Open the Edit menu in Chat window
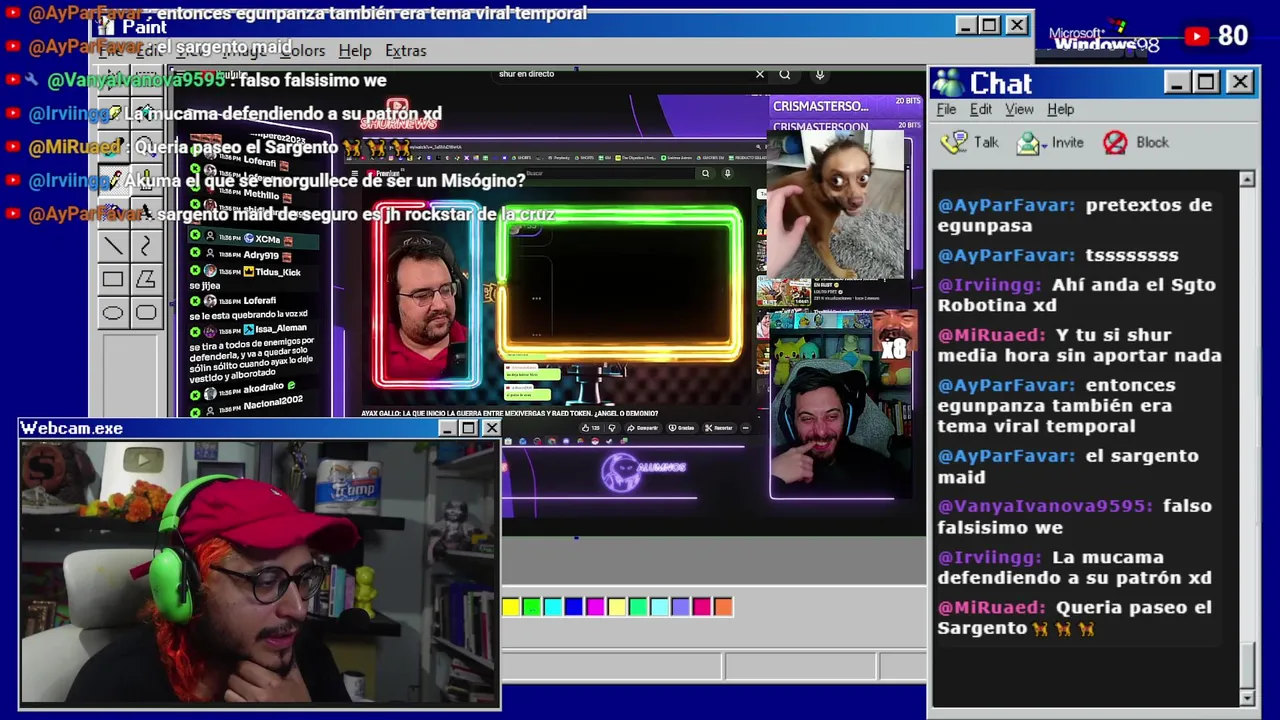1280x720 pixels. point(981,109)
